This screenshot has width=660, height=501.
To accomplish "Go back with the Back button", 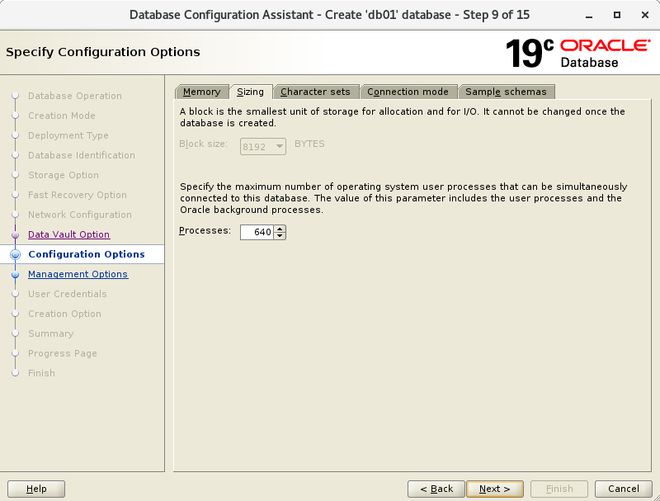I will point(436,489).
